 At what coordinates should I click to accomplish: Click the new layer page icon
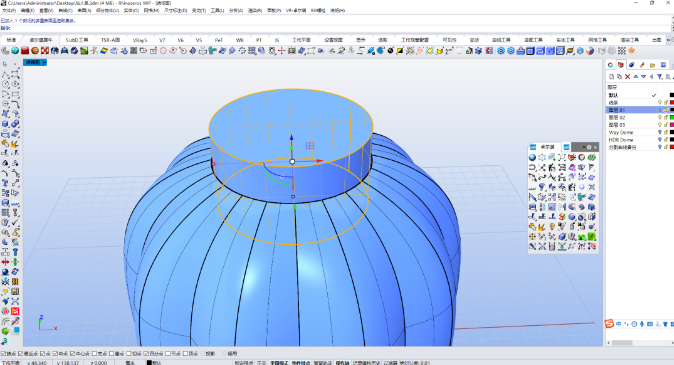tap(612, 77)
